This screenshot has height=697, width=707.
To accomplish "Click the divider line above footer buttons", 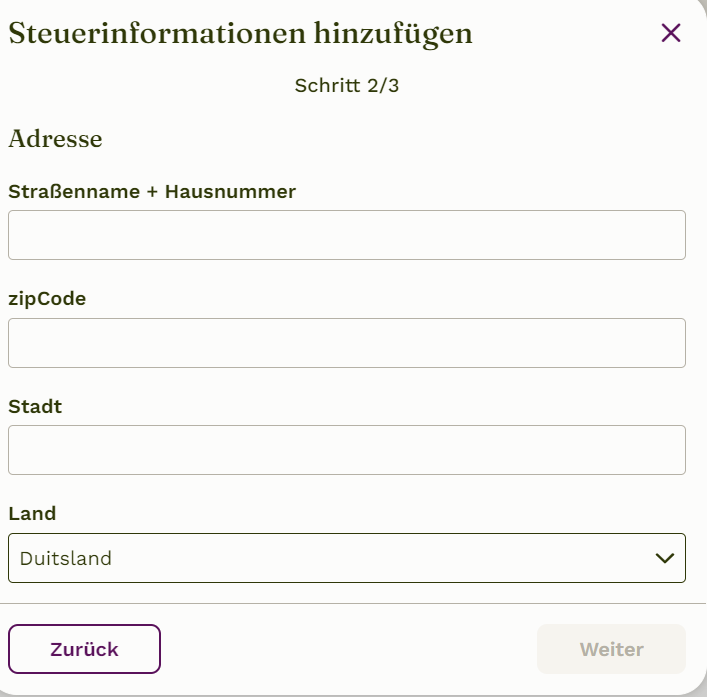I will (x=353, y=603).
